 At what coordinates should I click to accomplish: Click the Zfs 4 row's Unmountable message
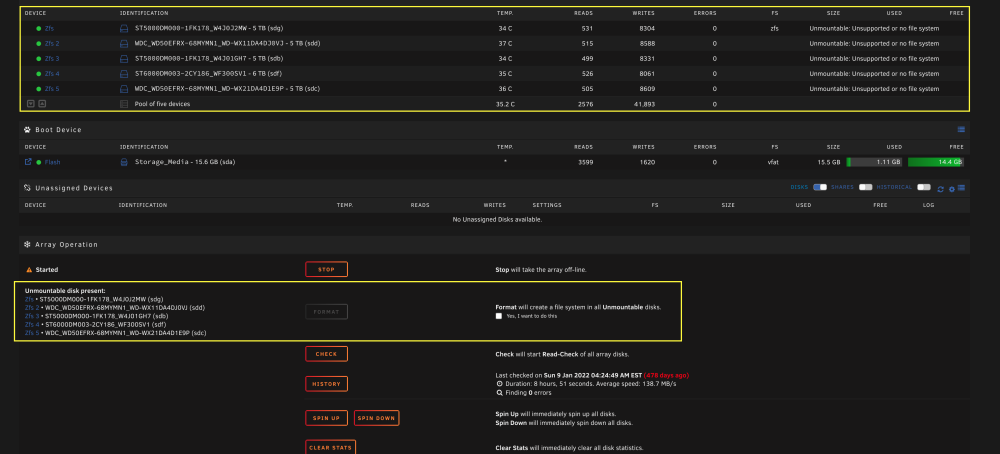click(874, 74)
